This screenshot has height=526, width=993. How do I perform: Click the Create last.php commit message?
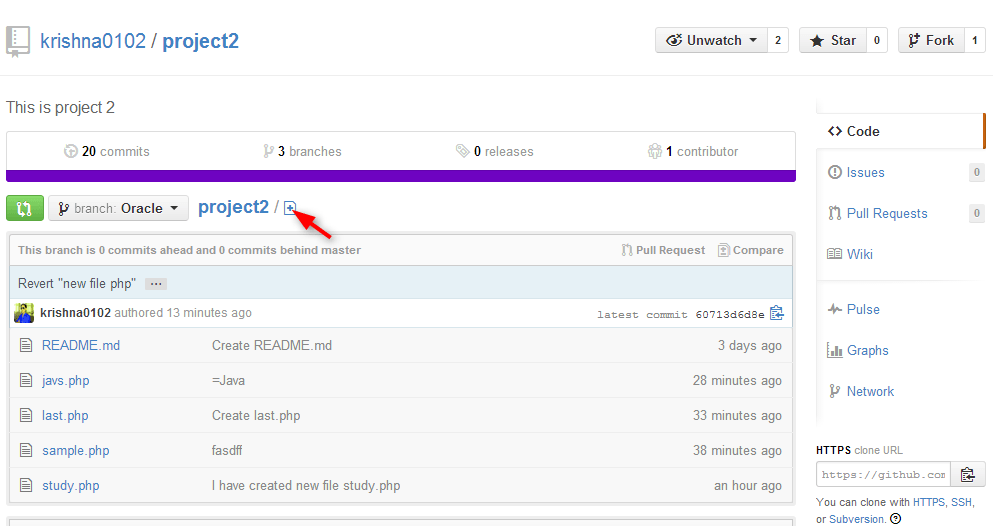(x=256, y=416)
